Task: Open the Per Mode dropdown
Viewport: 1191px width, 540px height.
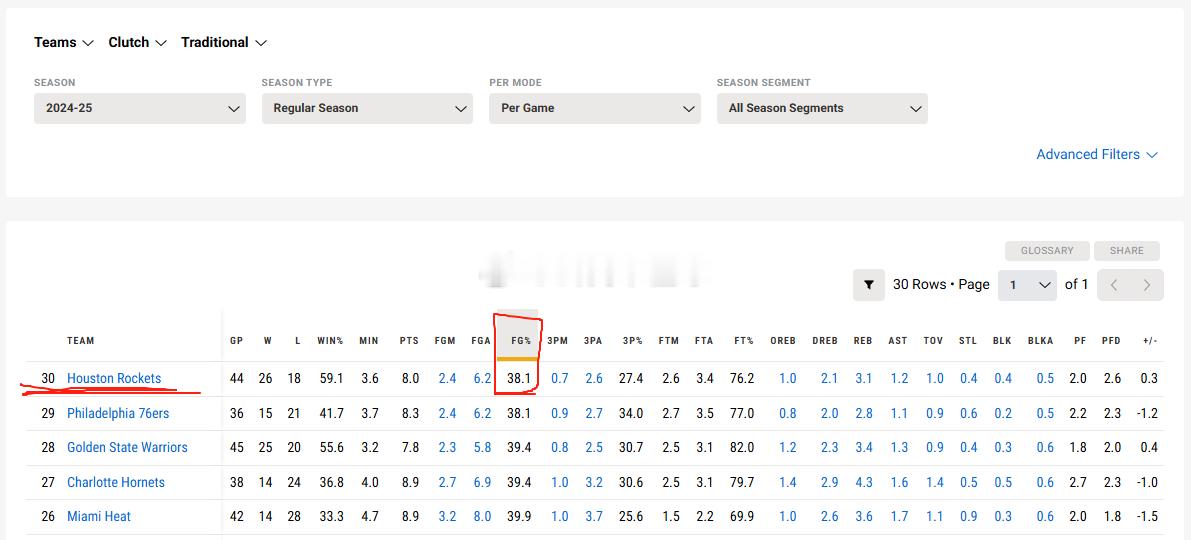Action: click(595, 109)
